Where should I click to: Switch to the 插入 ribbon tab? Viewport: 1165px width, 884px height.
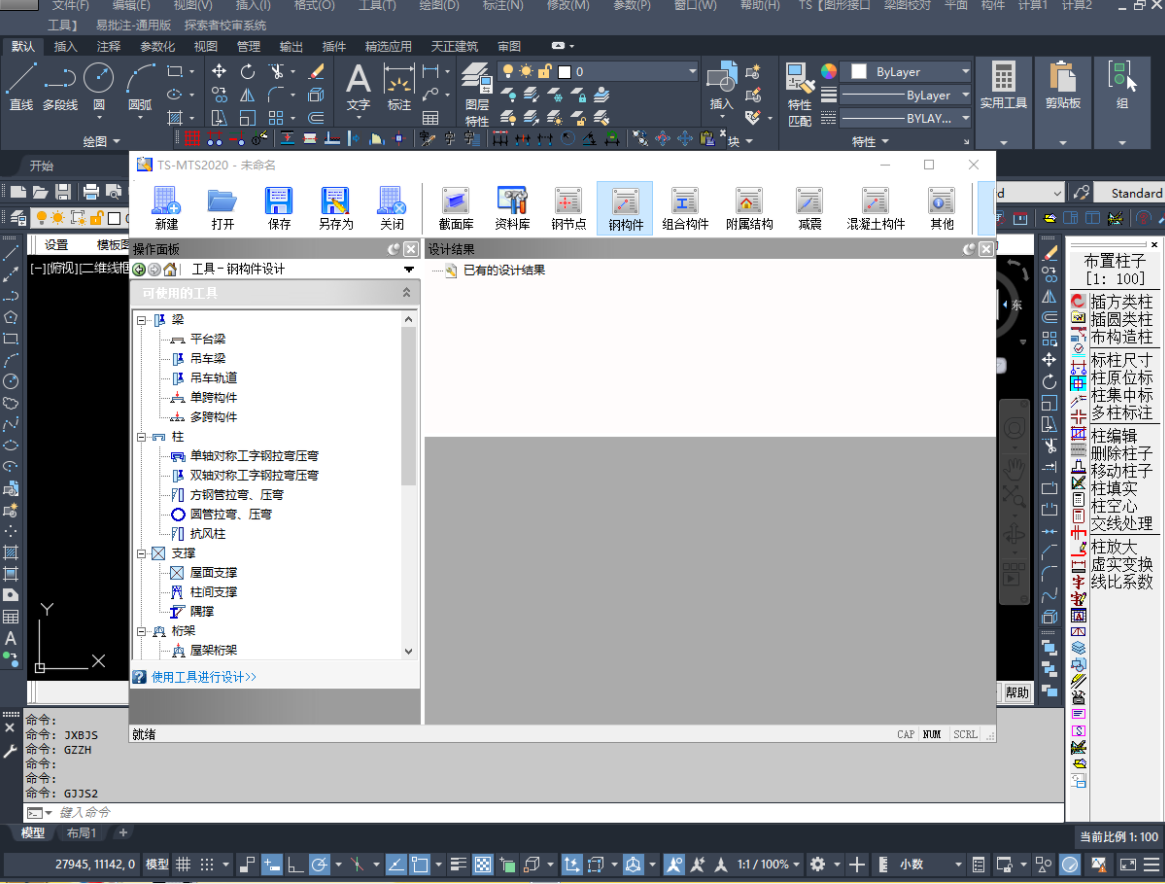point(65,46)
